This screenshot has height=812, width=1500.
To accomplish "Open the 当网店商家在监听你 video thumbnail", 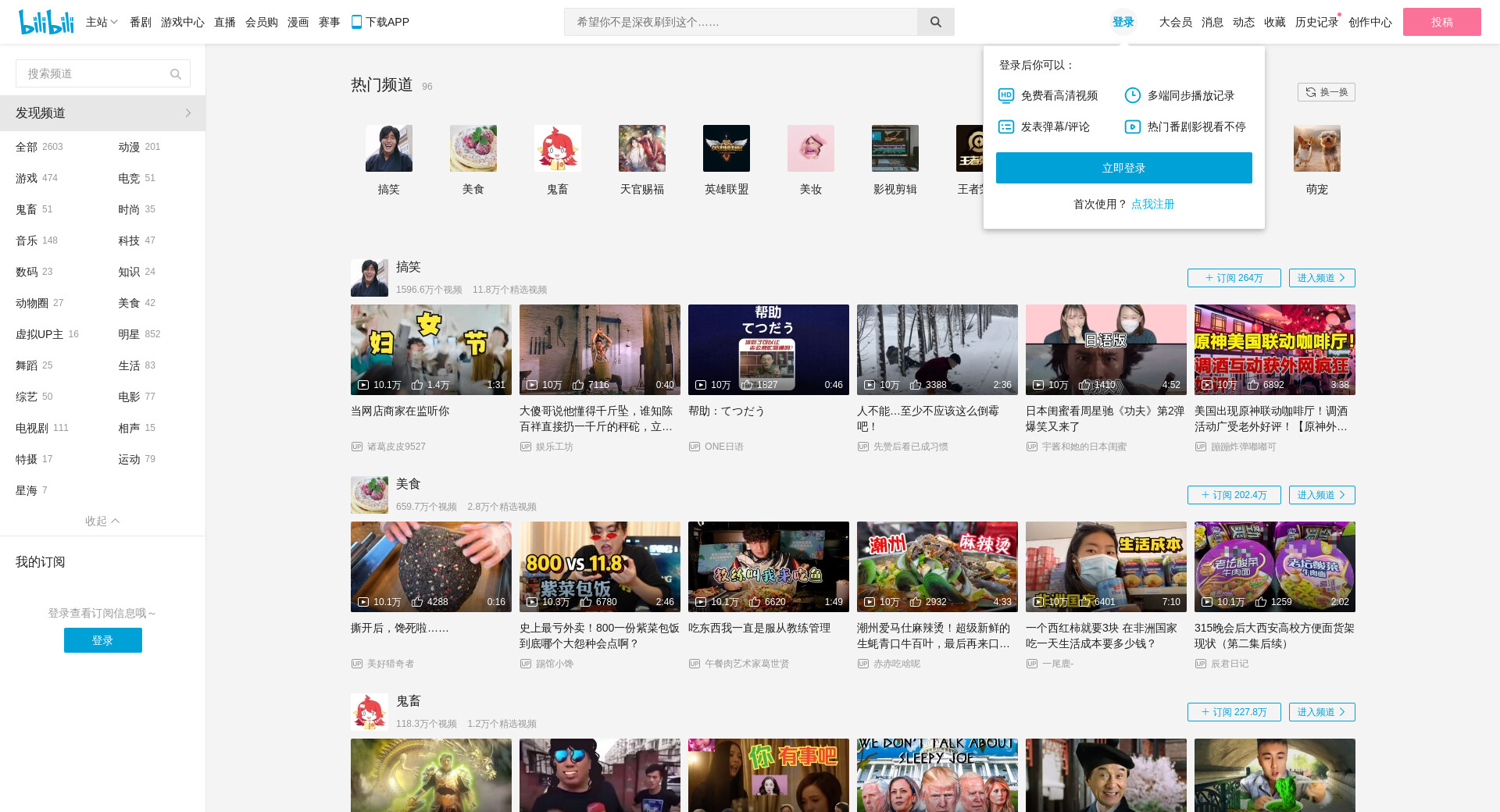I will pos(430,350).
